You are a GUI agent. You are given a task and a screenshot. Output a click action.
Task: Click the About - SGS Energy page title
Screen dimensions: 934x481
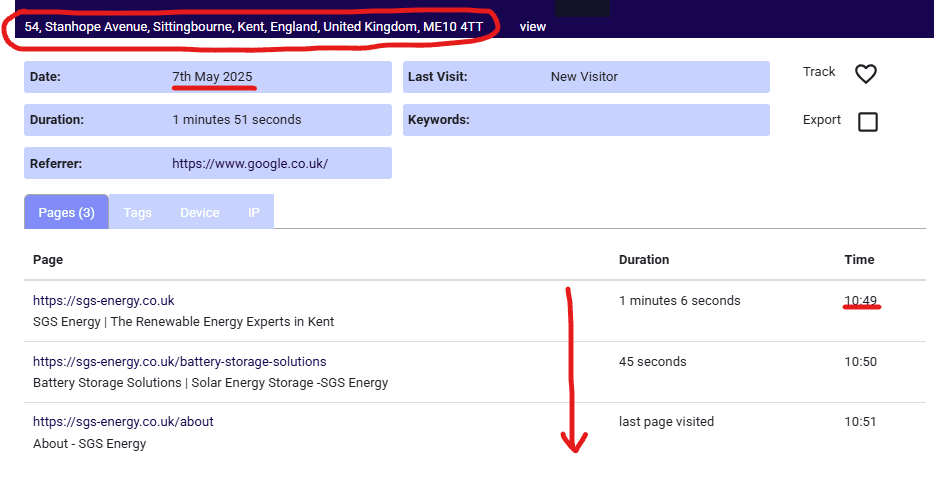89,443
